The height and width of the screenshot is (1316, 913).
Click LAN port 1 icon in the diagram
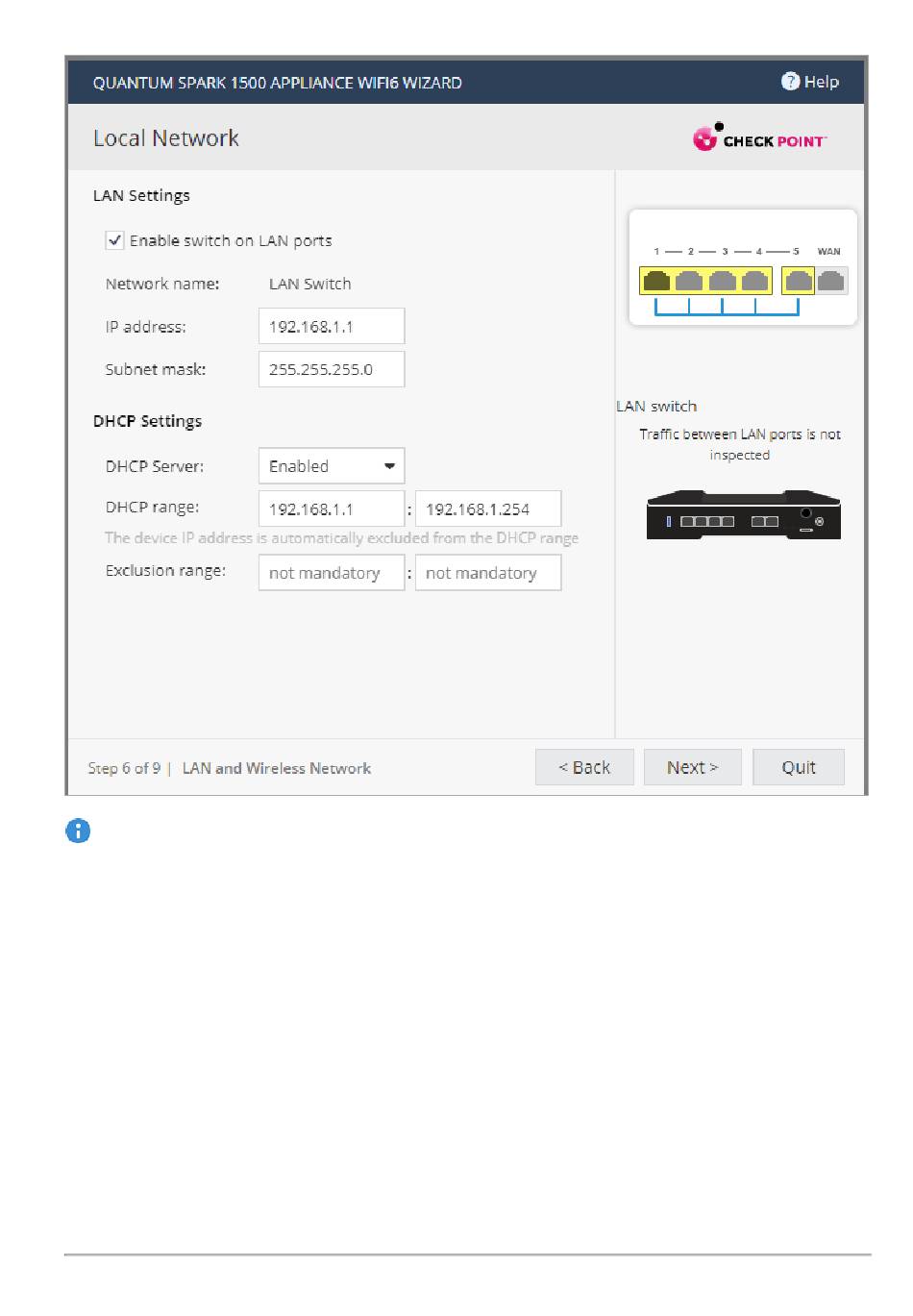[x=656, y=281]
